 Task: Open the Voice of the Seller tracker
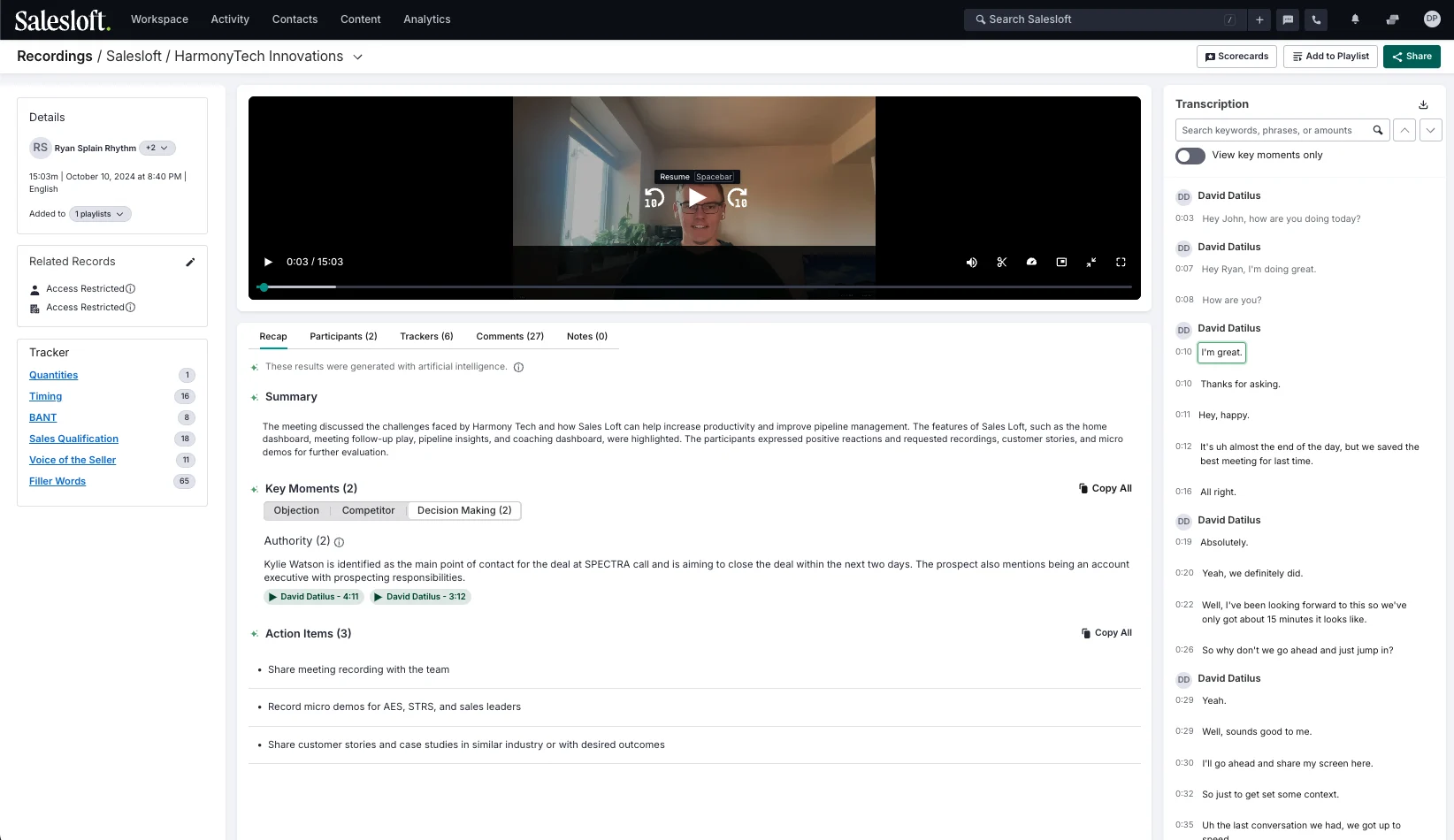click(x=73, y=460)
